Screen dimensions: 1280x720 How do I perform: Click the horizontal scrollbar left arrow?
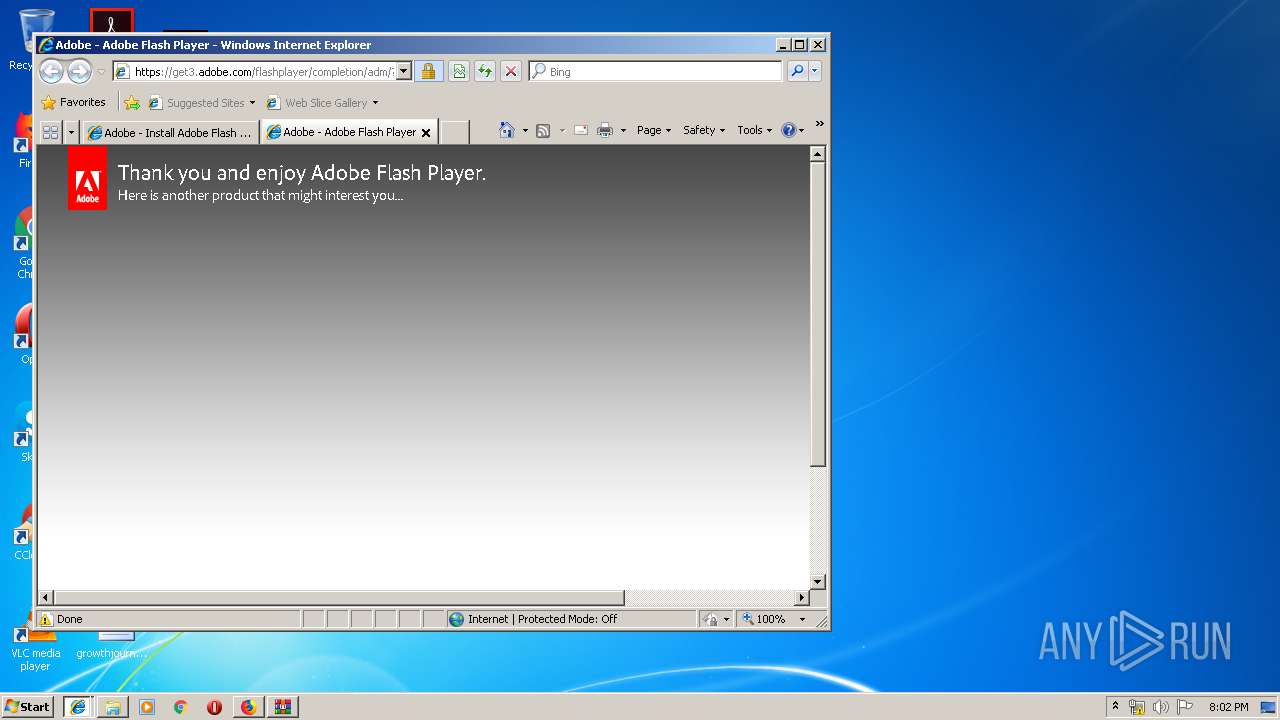click(x=45, y=598)
